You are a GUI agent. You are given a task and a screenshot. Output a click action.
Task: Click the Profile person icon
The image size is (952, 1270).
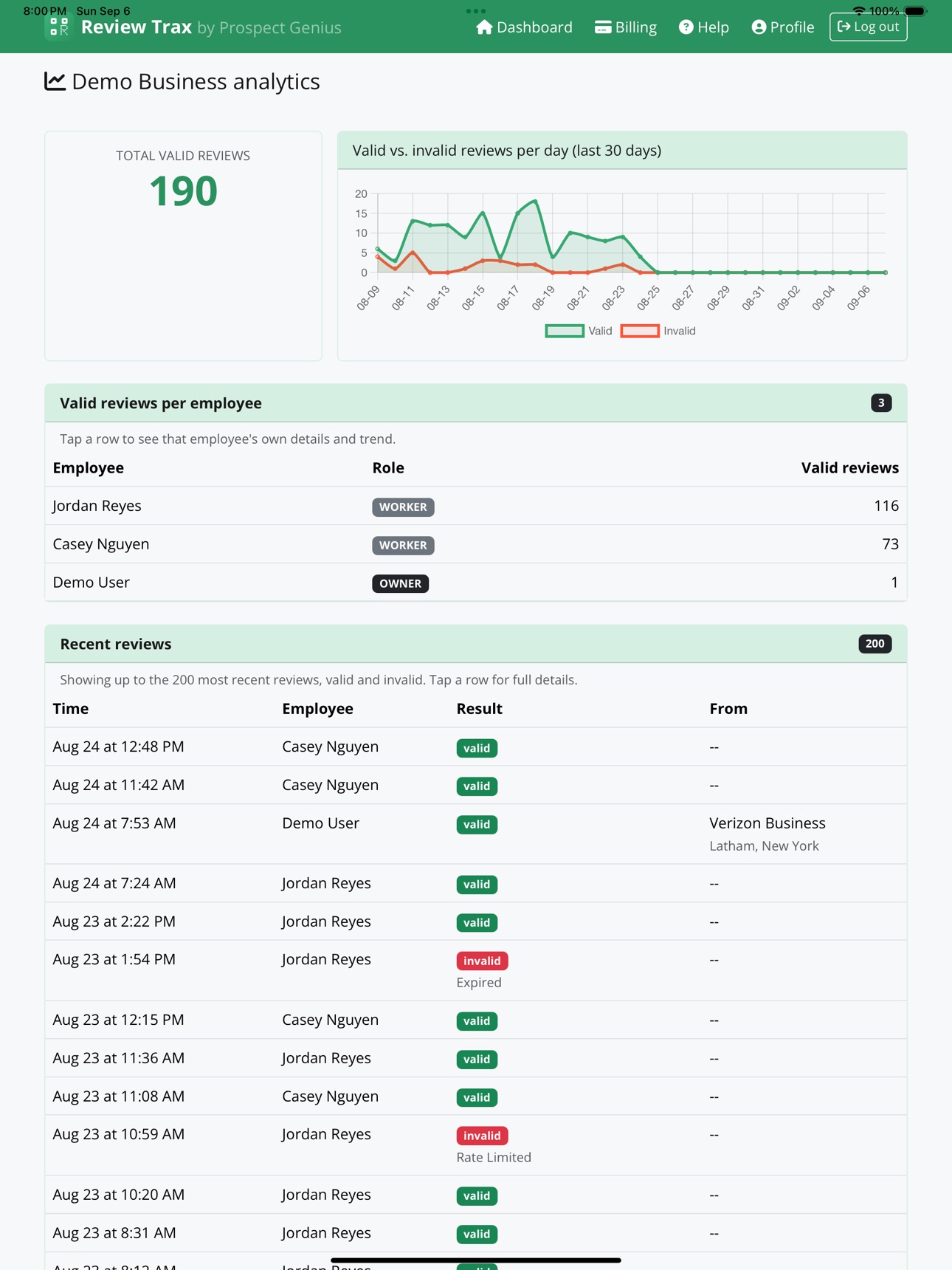(759, 27)
